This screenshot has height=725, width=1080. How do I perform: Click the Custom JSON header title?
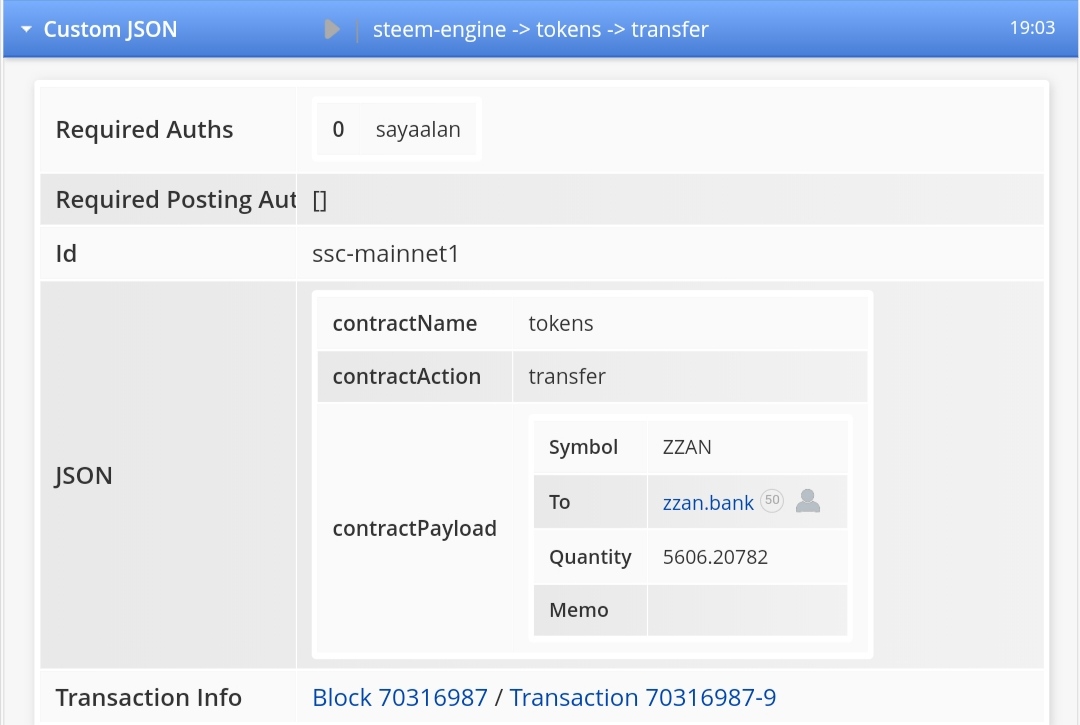(x=110, y=30)
